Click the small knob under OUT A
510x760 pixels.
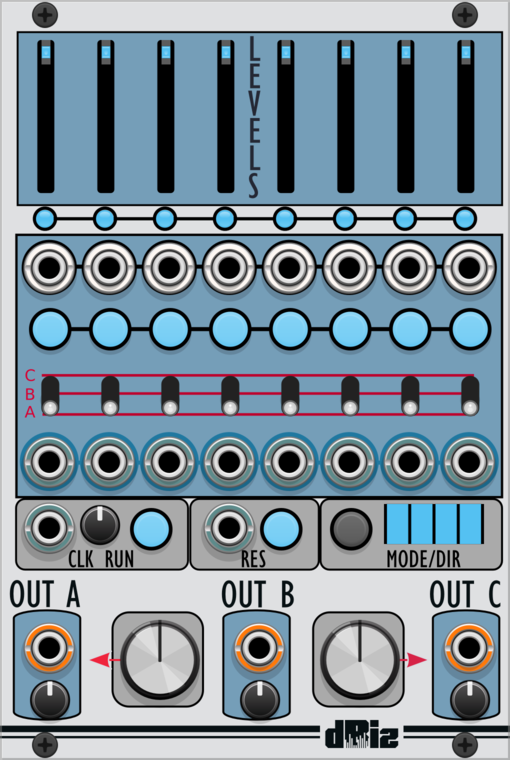tap(50, 700)
